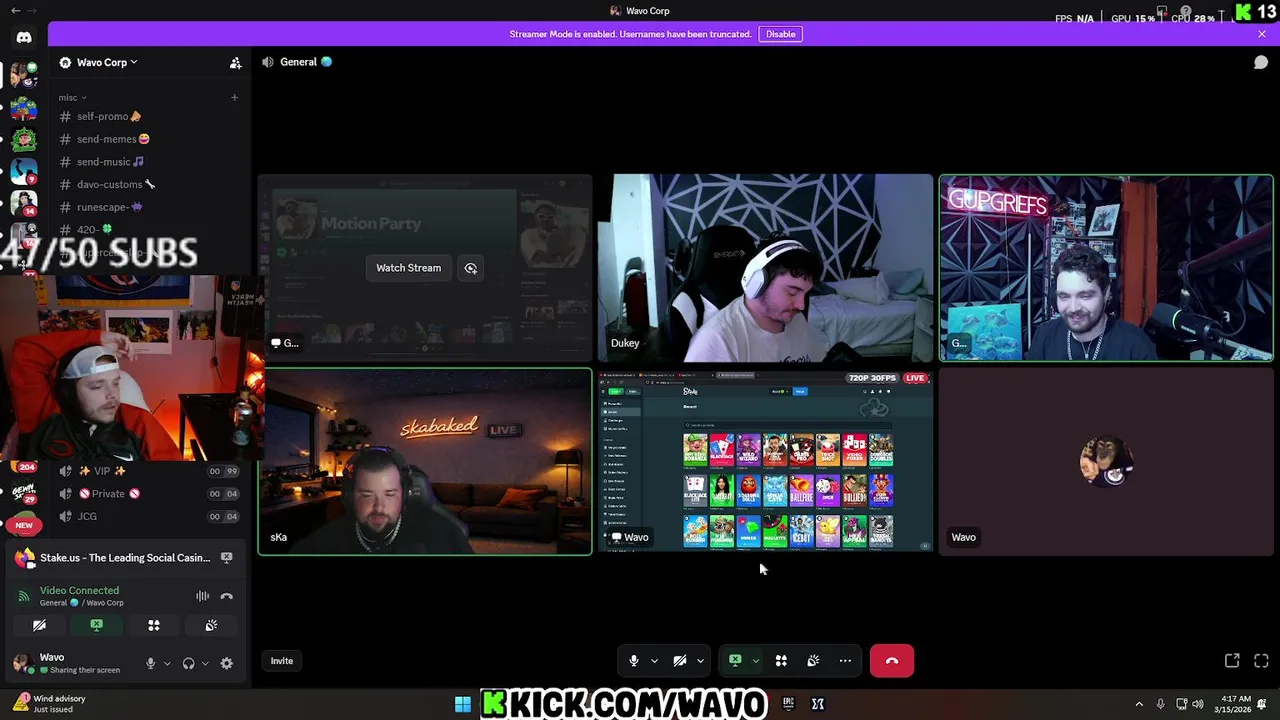
Task: Disconnect using the phone icon in voice panel
Action: 227,596
